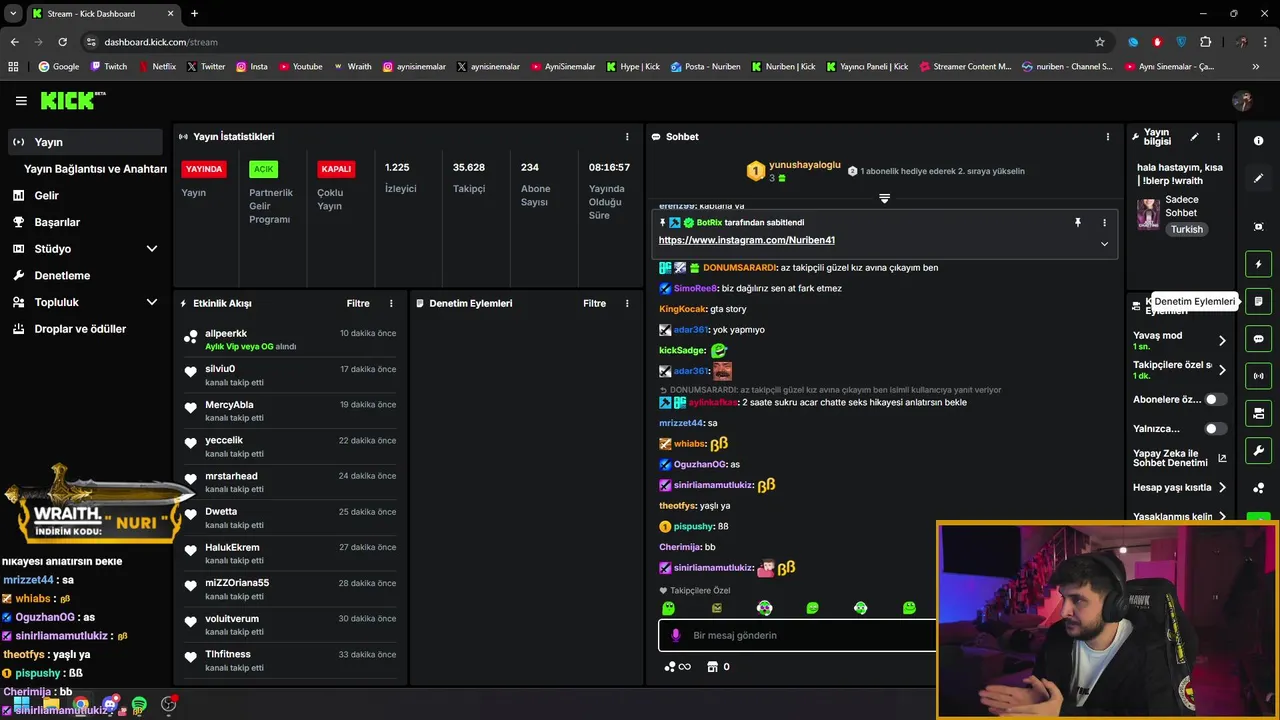Image resolution: width=1280 pixels, height=720 pixels.
Task: Open Yasaklanmış kelimeler settings arrow
Action: point(1222,517)
